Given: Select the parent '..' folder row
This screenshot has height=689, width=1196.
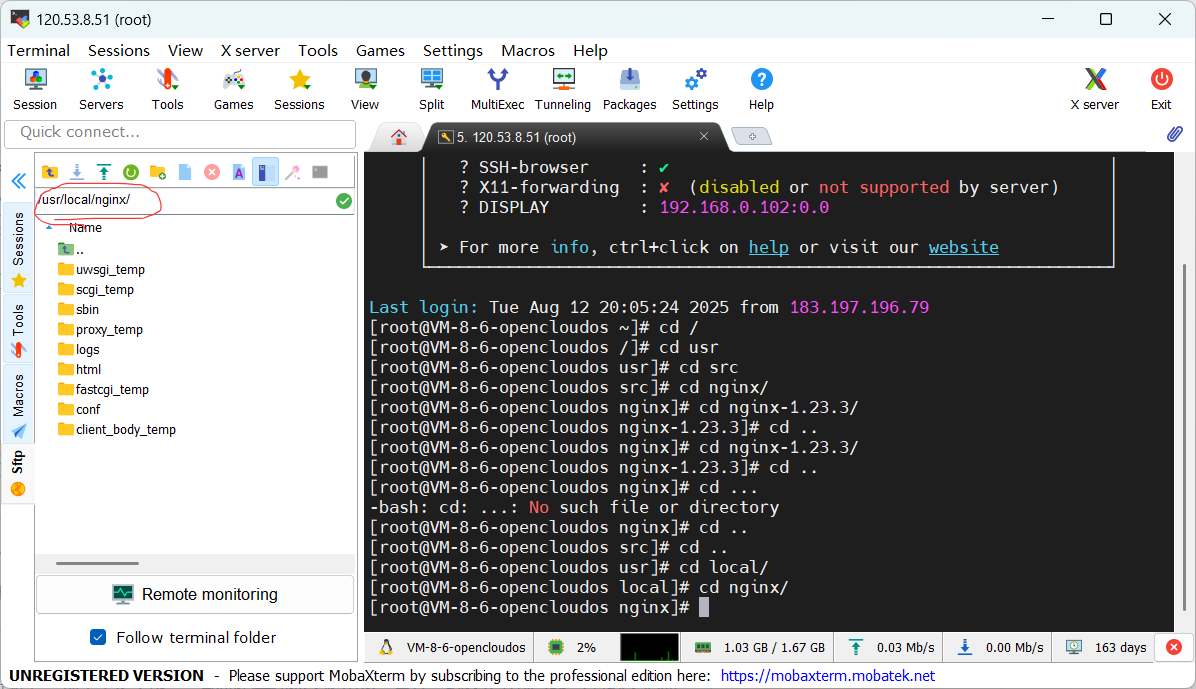Looking at the screenshot, I should tap(71, 250).
